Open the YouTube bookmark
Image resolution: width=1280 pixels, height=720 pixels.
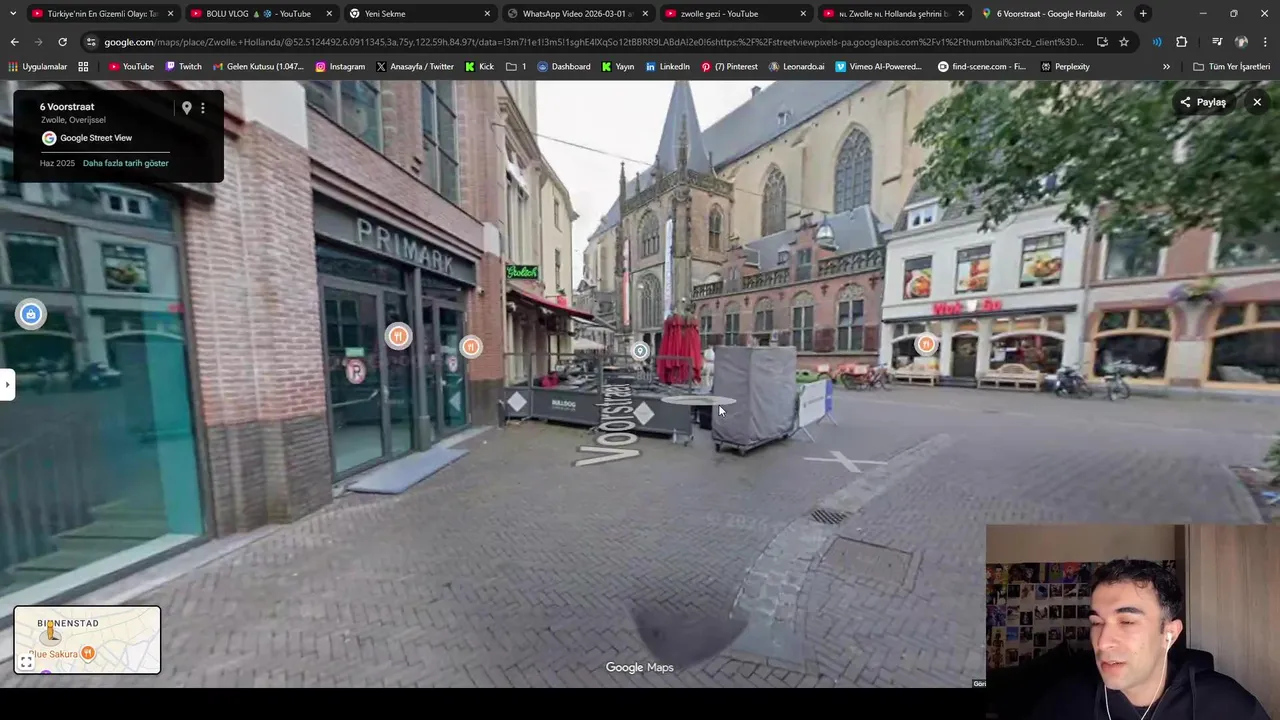click(131, 67)
